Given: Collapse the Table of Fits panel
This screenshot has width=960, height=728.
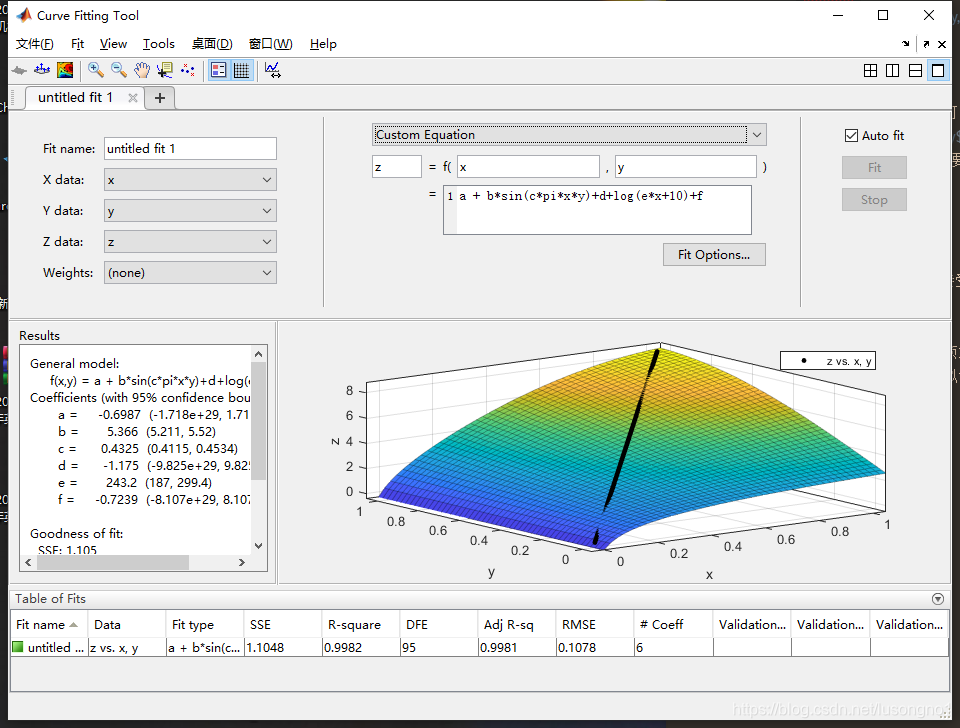Looking at the screenshot, I should point(937,599).
